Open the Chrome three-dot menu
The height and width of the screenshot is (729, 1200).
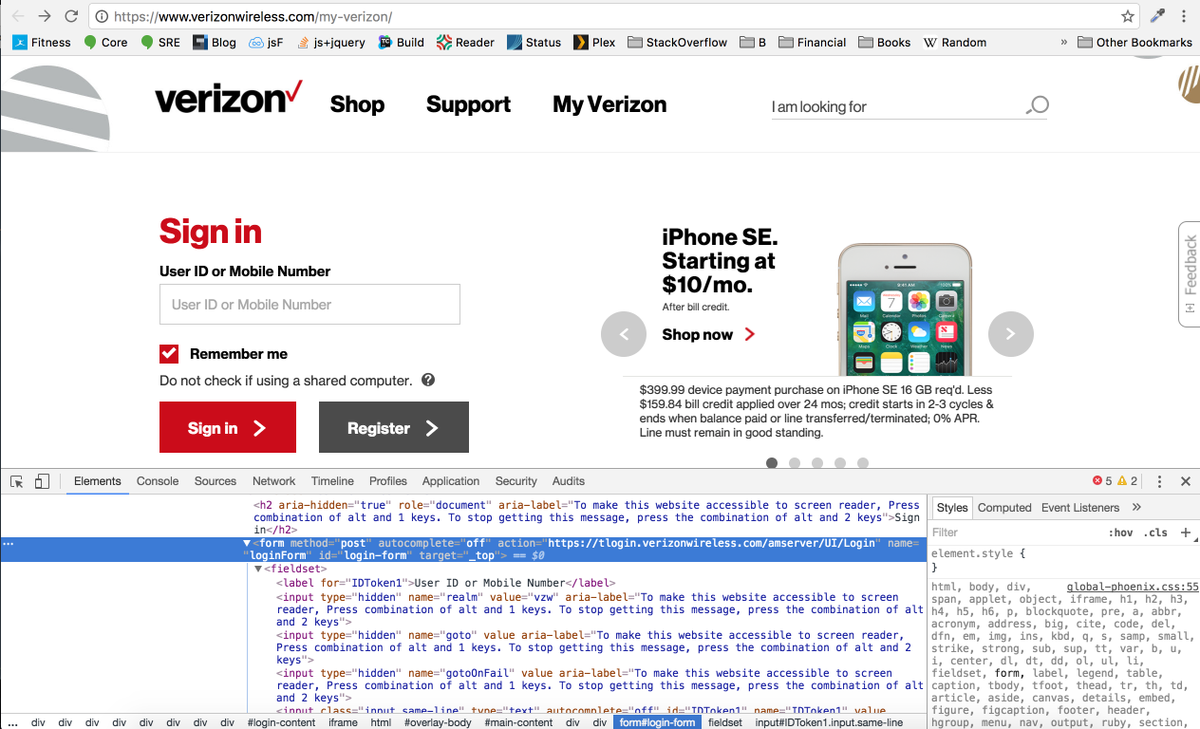click(x=1185, y=17)
